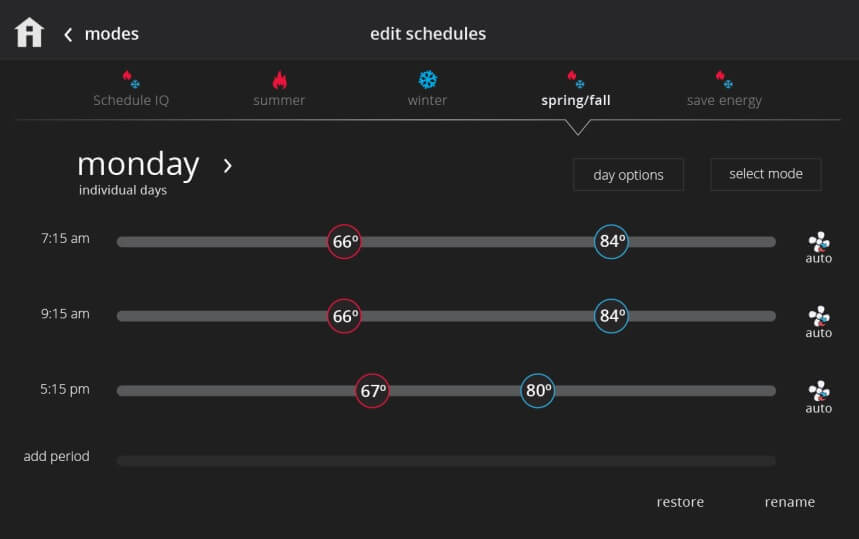Switch to the winter schedule tab
Screen dimensions: 859x539
pos(427,100)
